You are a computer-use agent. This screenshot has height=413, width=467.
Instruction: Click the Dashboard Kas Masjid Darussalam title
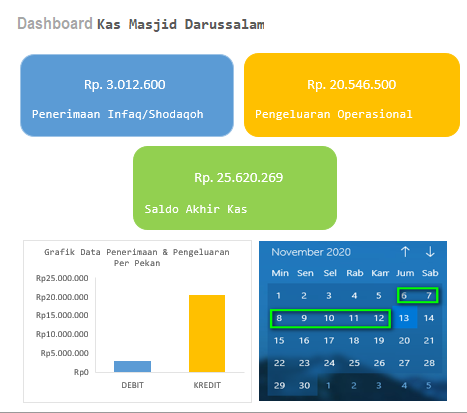(x=141, y=24)
